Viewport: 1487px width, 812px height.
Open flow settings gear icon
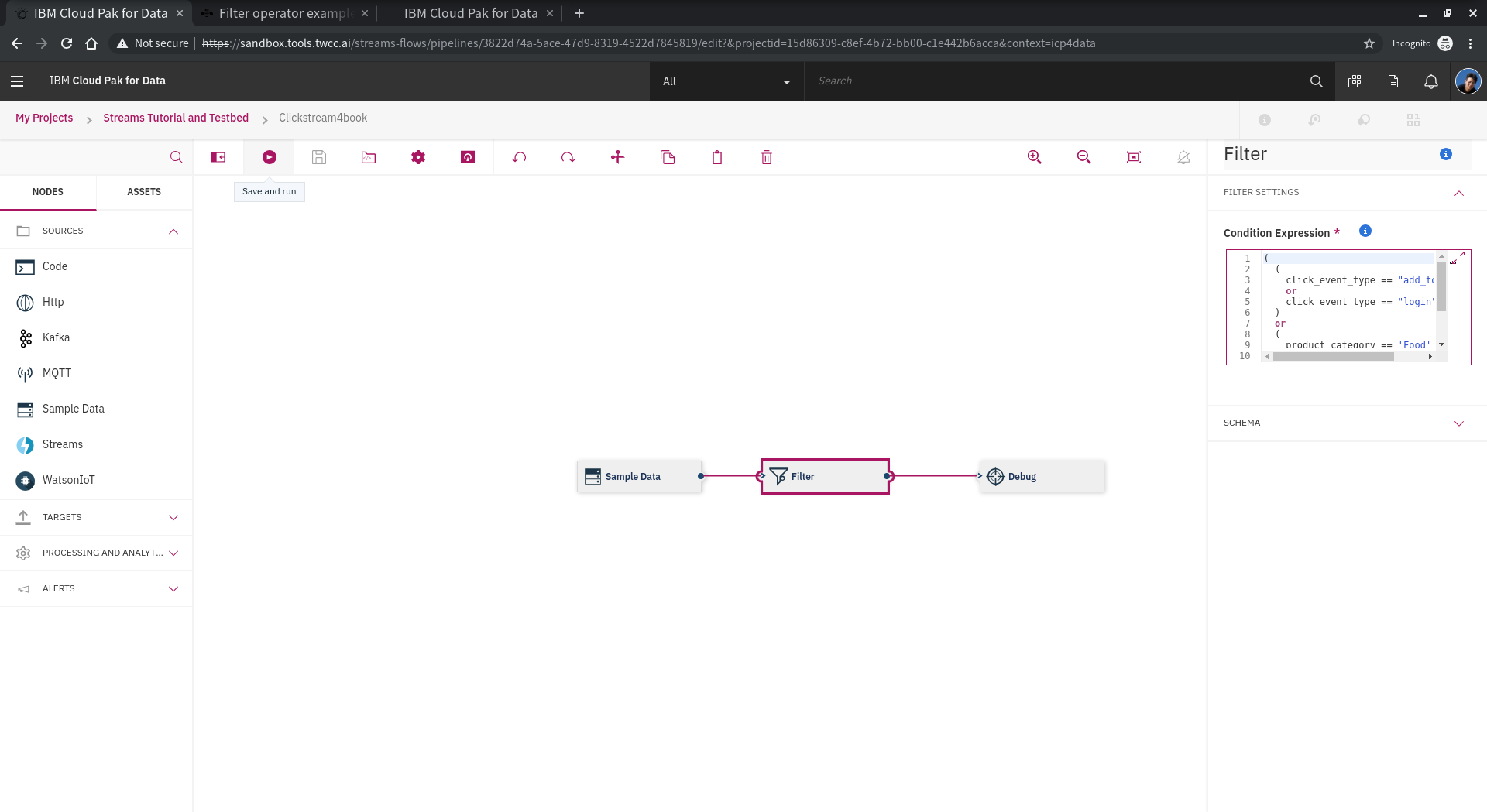[x=418, y=157]
